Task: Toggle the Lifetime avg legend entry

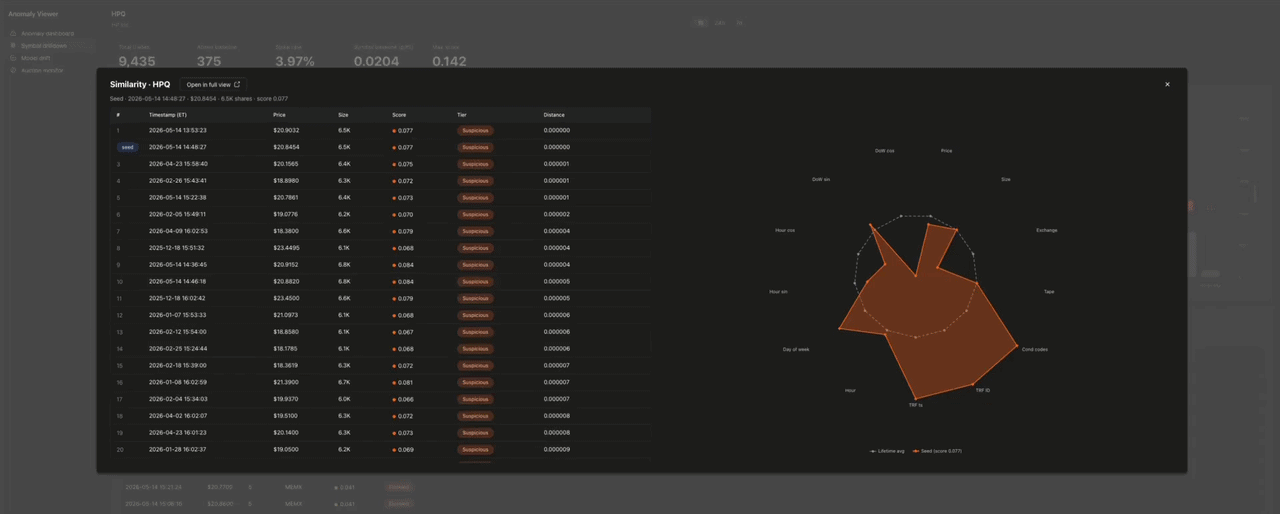Action: [x=887, y=451]
